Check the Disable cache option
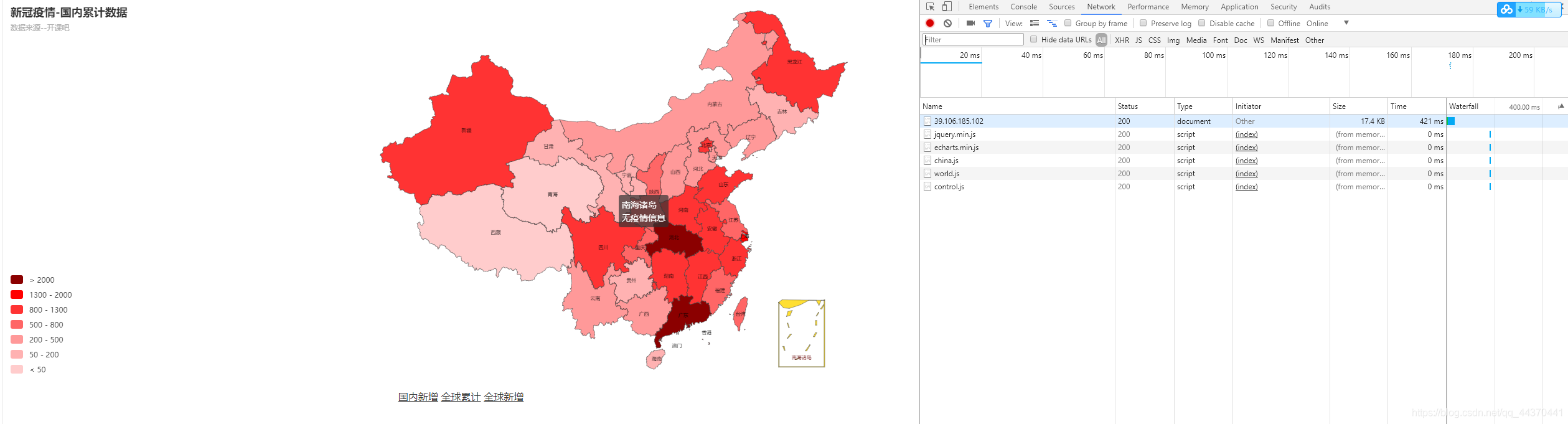 [1202, 23]
